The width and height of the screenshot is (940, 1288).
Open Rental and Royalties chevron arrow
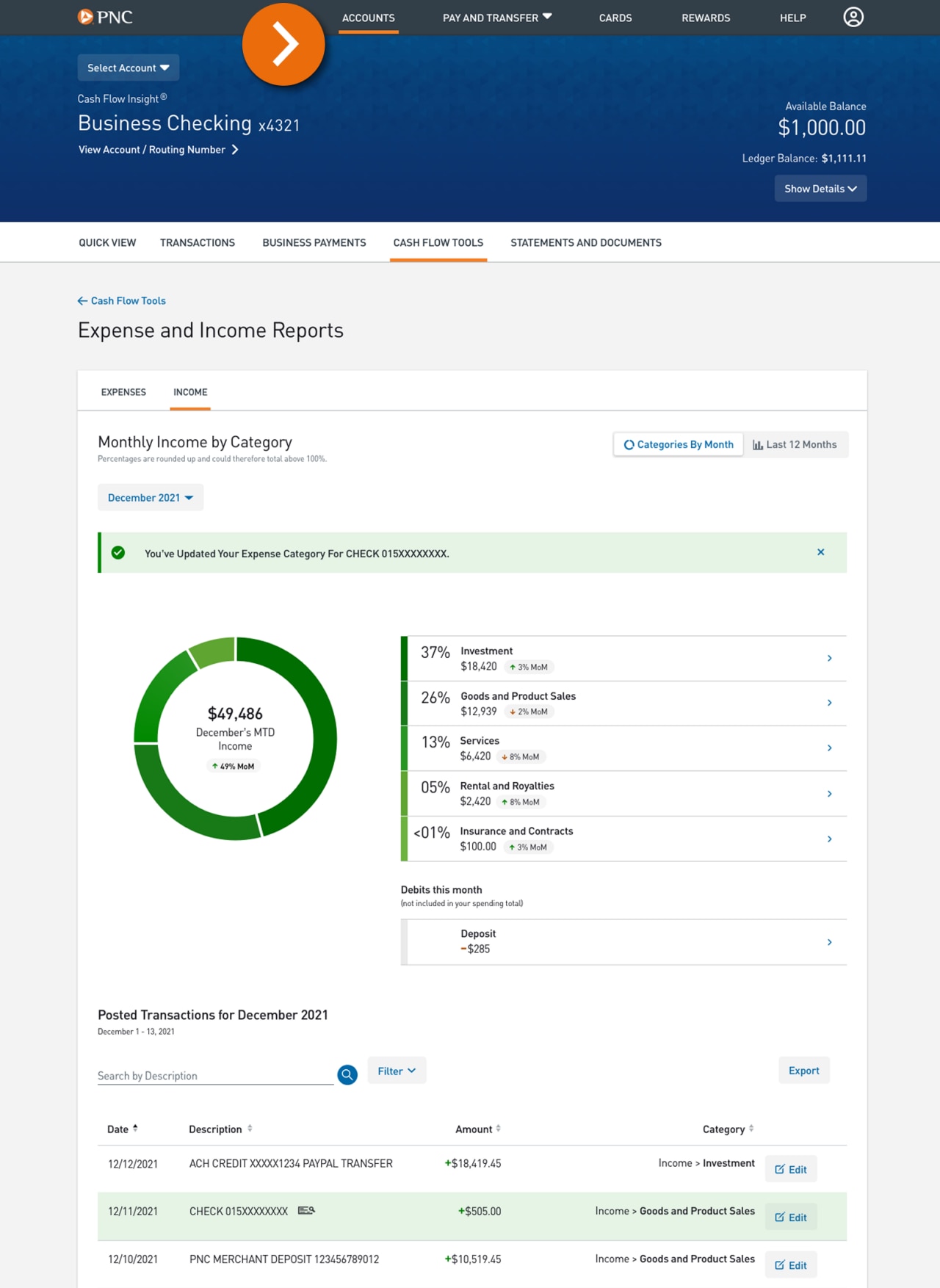829,794
